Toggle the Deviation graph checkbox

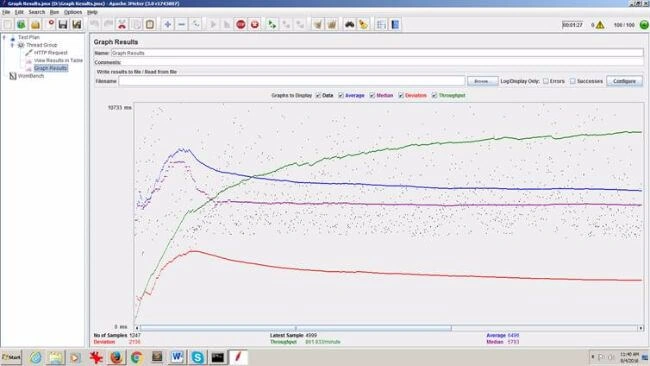click(x=401, y=95)
